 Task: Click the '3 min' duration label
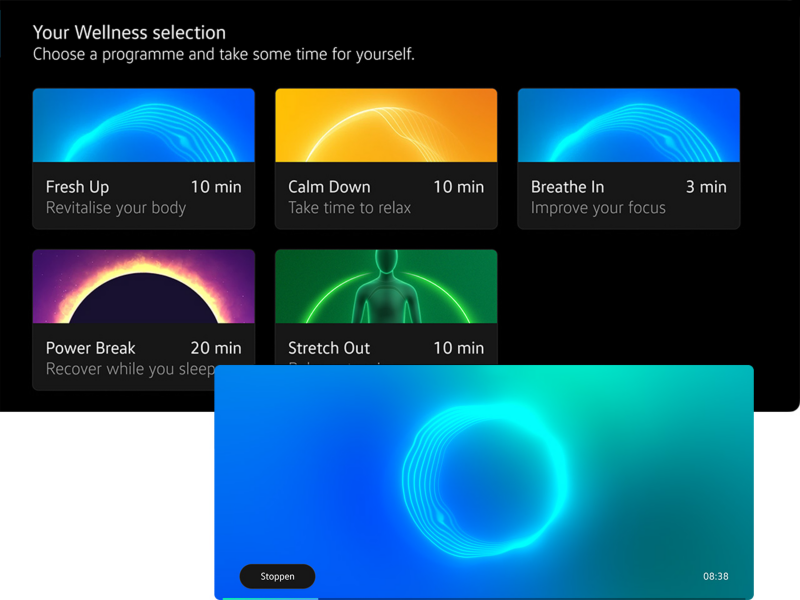706,187
